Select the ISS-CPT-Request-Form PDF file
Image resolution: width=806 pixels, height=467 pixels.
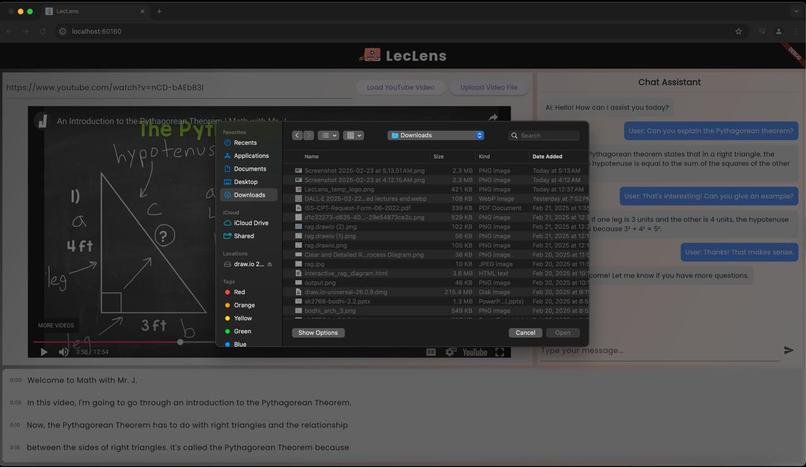[435, 208]
